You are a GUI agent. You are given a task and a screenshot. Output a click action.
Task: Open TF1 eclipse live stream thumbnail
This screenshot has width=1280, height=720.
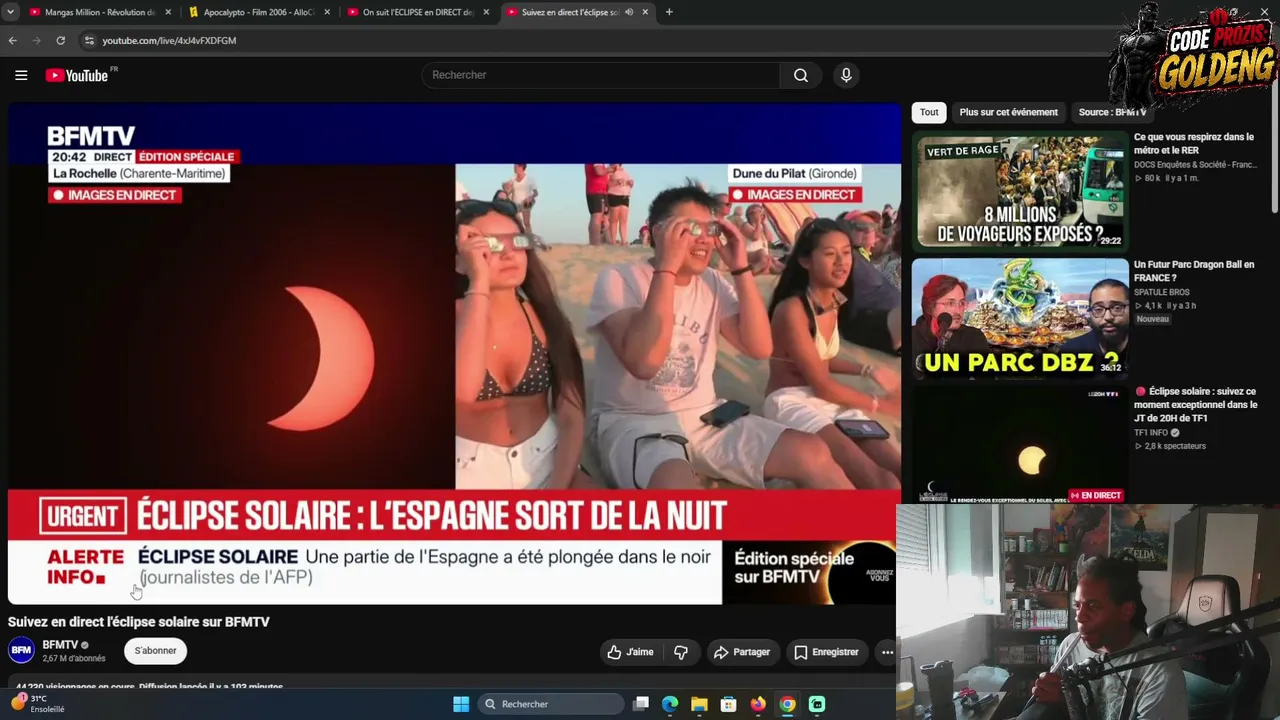click(1020, 445)
